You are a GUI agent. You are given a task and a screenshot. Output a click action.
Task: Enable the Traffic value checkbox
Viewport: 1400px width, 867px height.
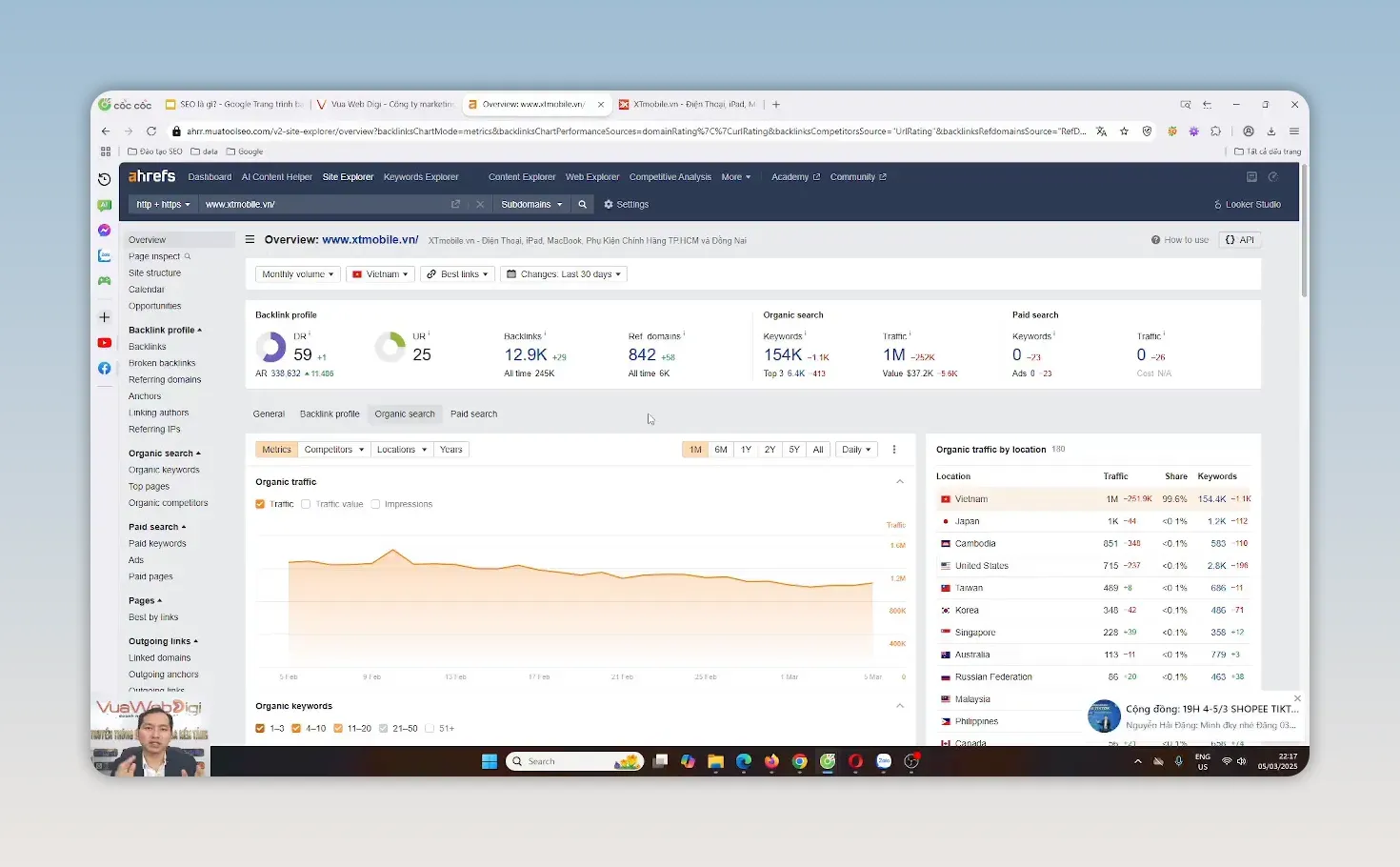pyautogui.click(x=306, y=504)
